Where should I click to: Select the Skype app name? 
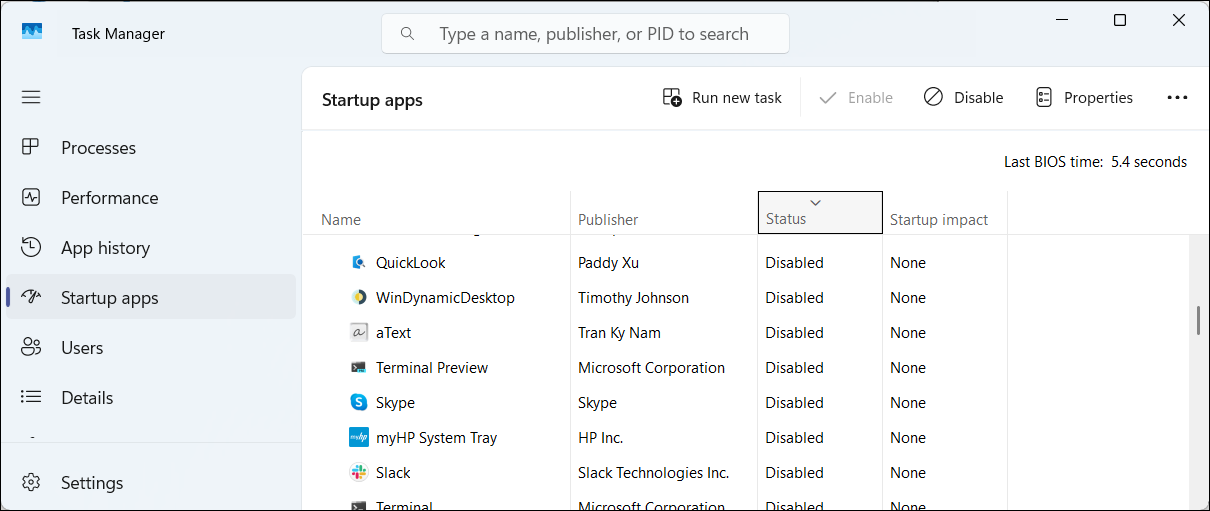pyautogui.click(x=395, y=403)
